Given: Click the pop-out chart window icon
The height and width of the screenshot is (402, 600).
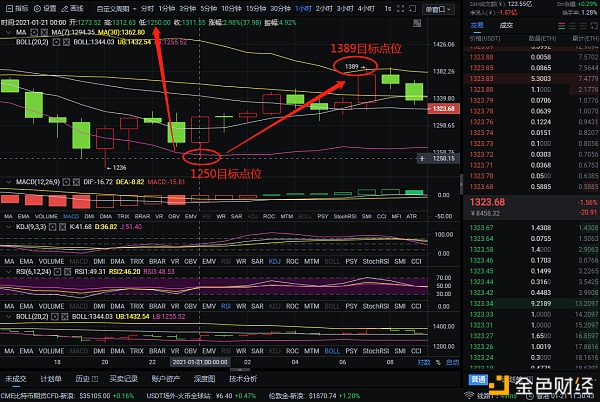Looking at the screenshot, I should coord(412,8).
